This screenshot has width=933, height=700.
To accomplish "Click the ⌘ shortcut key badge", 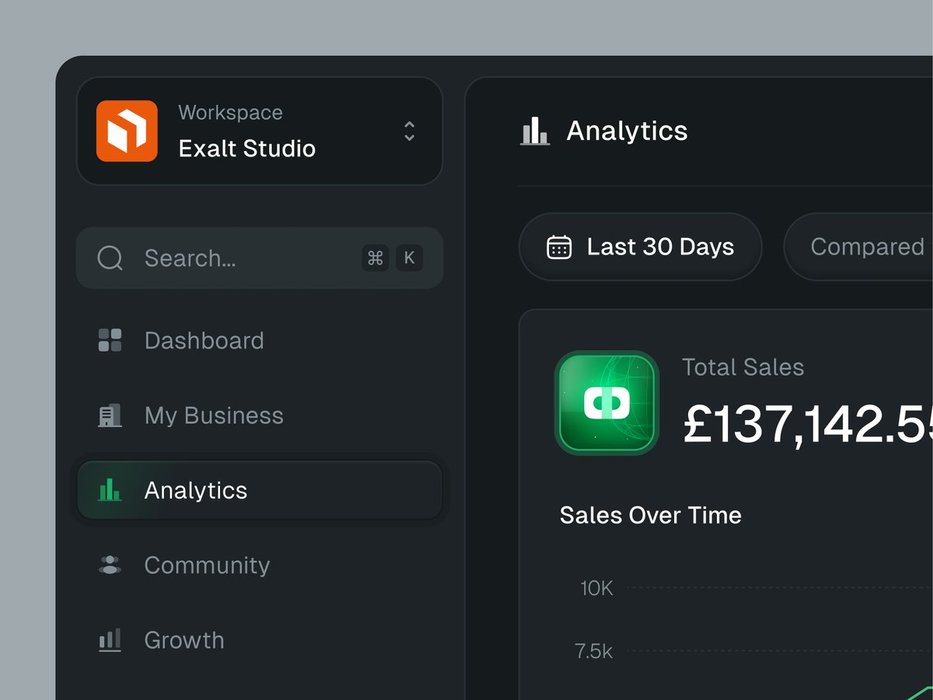I will coord(376,258).
